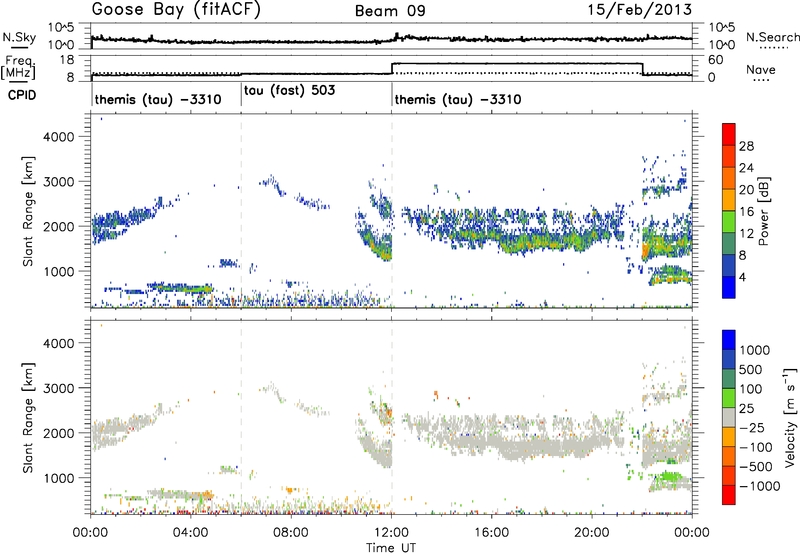Viewport: 800px width, 554px height.
Task: Click the 500 tick on Velocity color bar
Action: pyautogui.click(x=751, y=369)
